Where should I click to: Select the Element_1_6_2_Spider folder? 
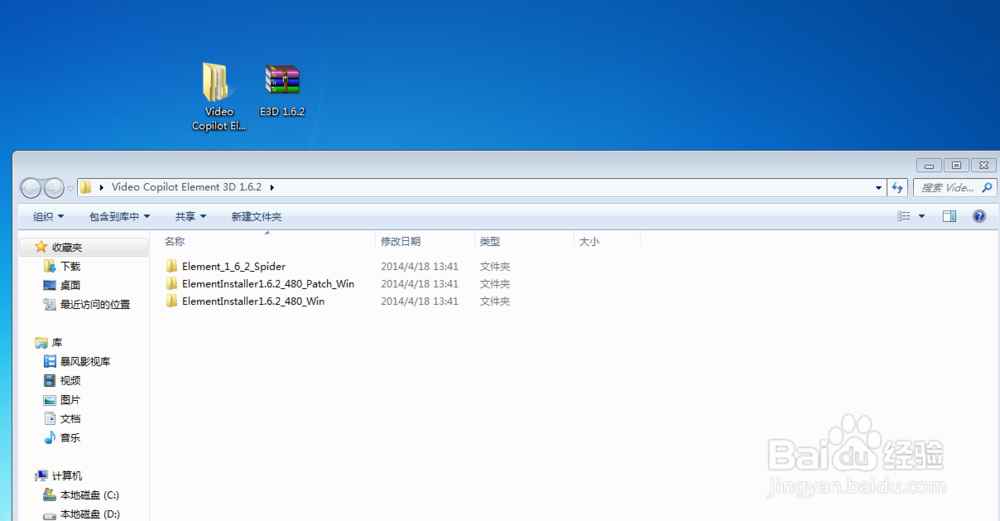click(233, 267)
